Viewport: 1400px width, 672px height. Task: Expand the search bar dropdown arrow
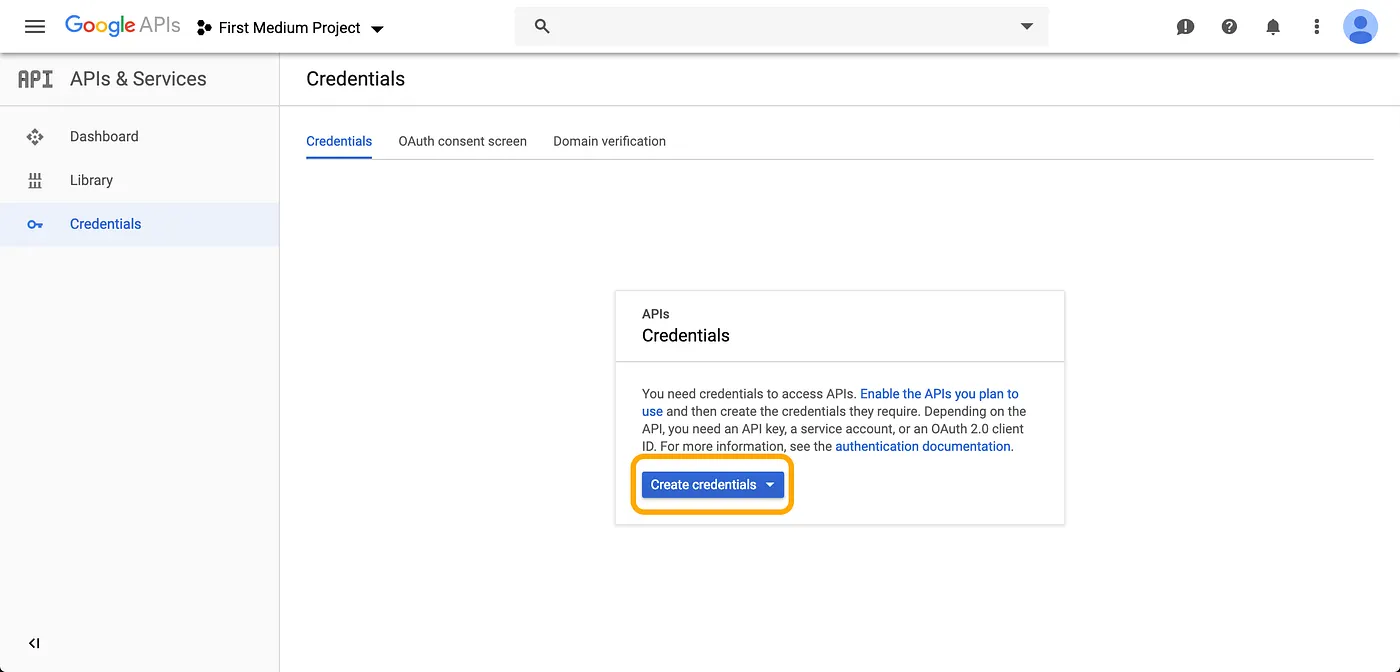[1026, 27]
